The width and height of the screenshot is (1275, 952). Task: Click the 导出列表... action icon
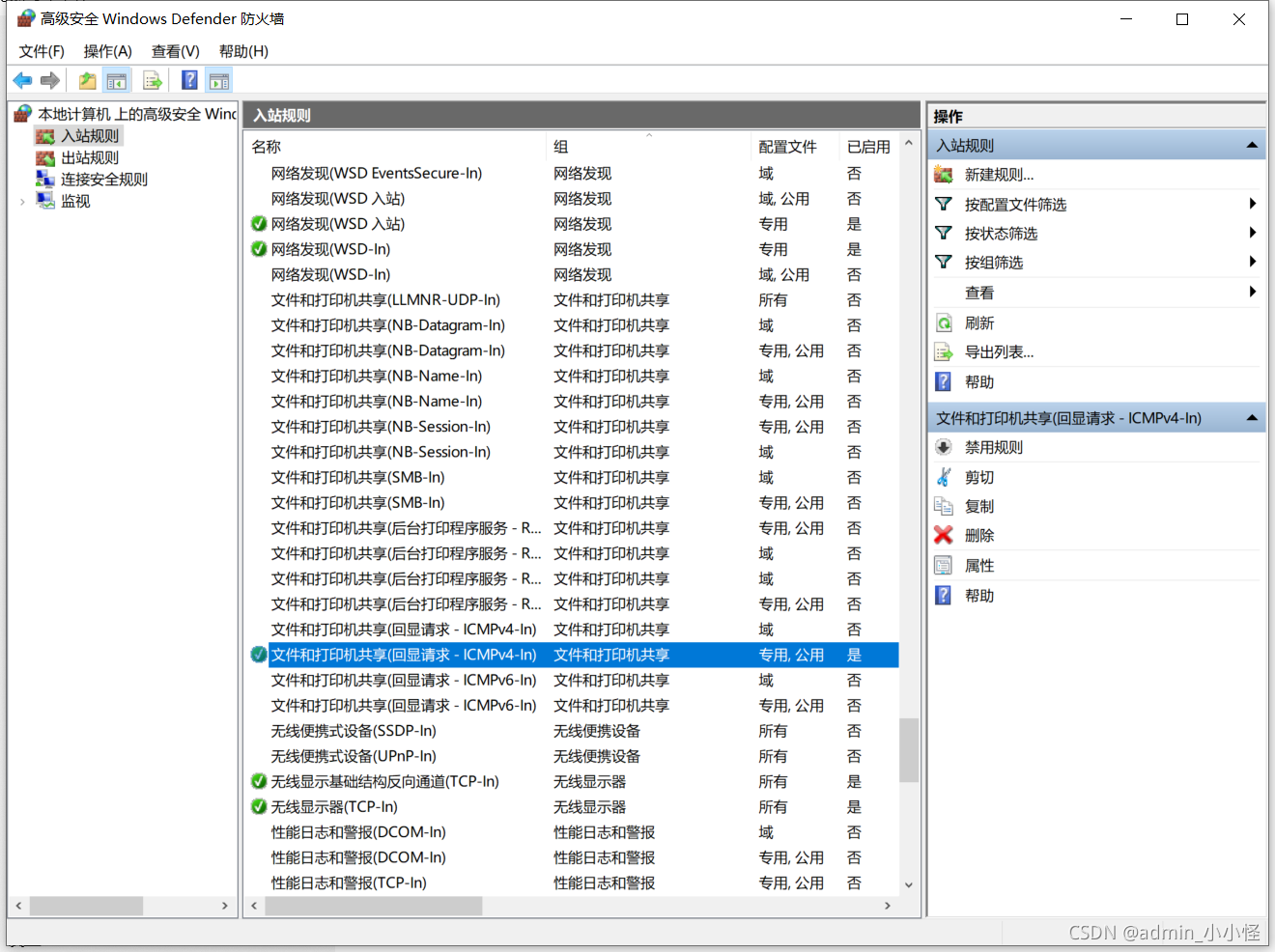[944, 352]
